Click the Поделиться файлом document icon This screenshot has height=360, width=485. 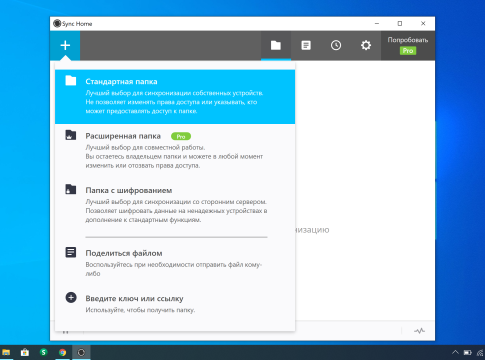click(71, 252)
